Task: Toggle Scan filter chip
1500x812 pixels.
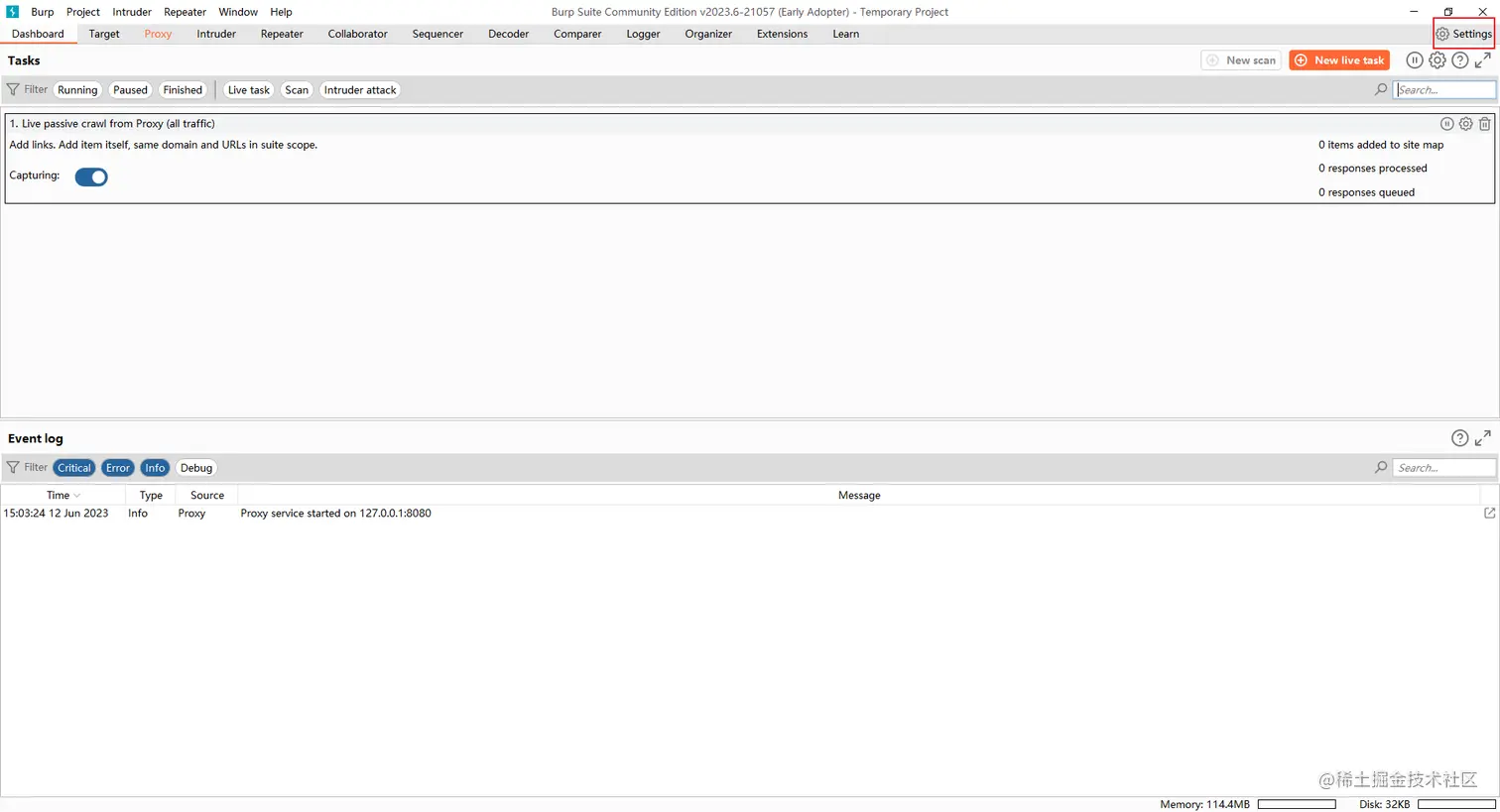Action: coord(297,90)
